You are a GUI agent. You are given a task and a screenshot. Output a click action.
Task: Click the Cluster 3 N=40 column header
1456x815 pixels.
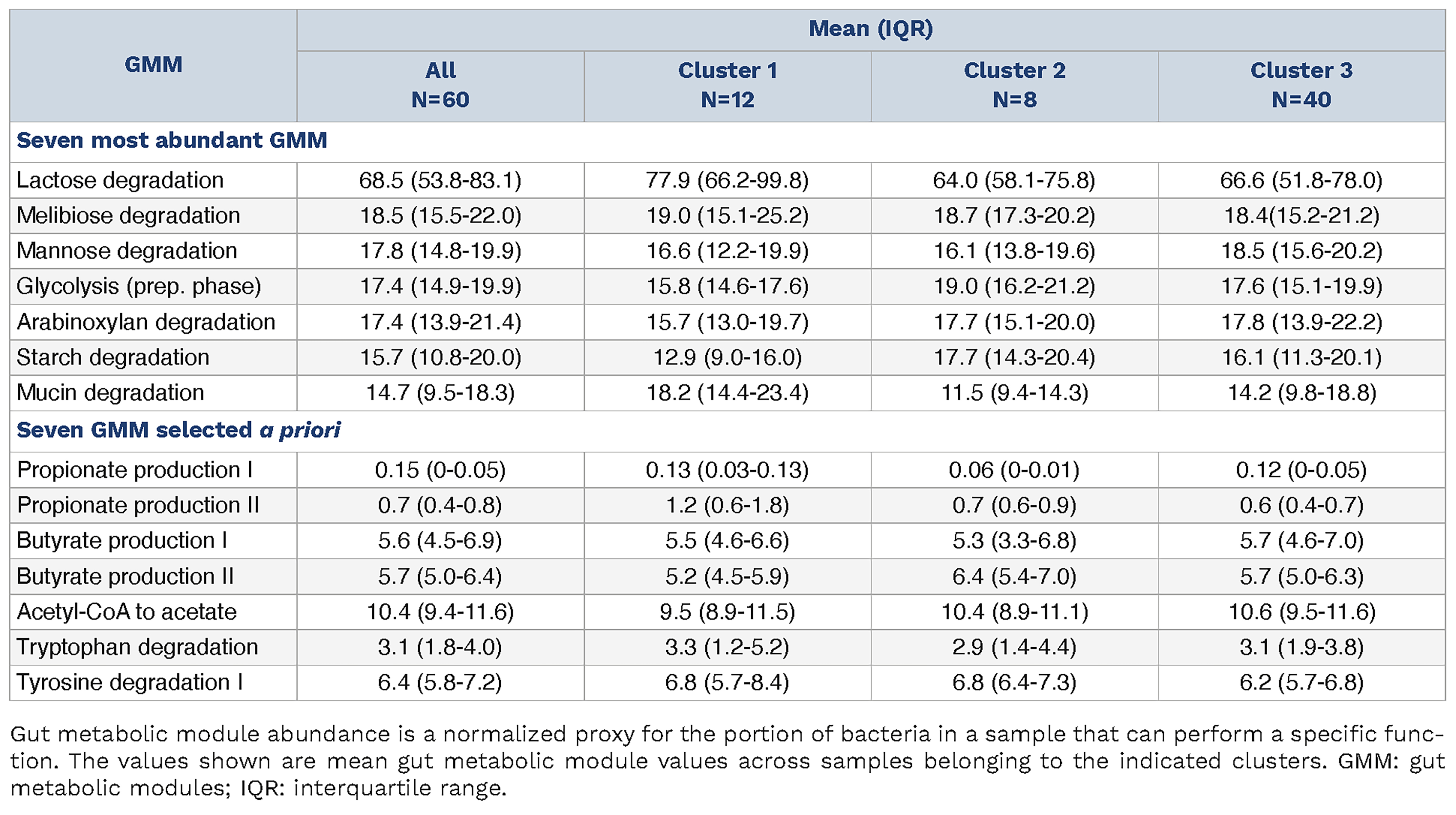click(x=1301, y=85)
